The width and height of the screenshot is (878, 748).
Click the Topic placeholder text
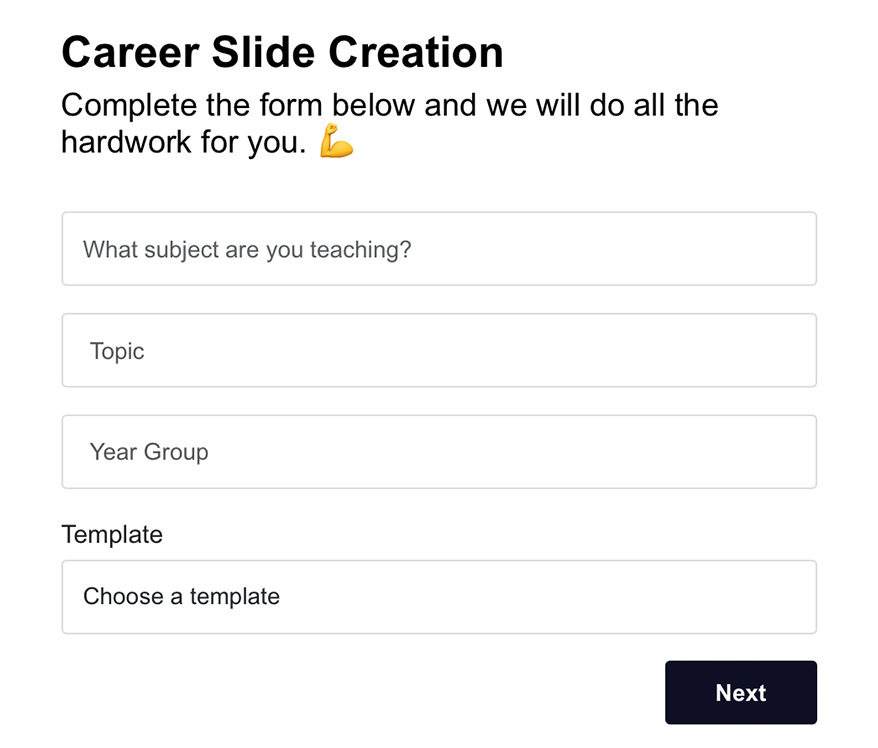point(117,351)
